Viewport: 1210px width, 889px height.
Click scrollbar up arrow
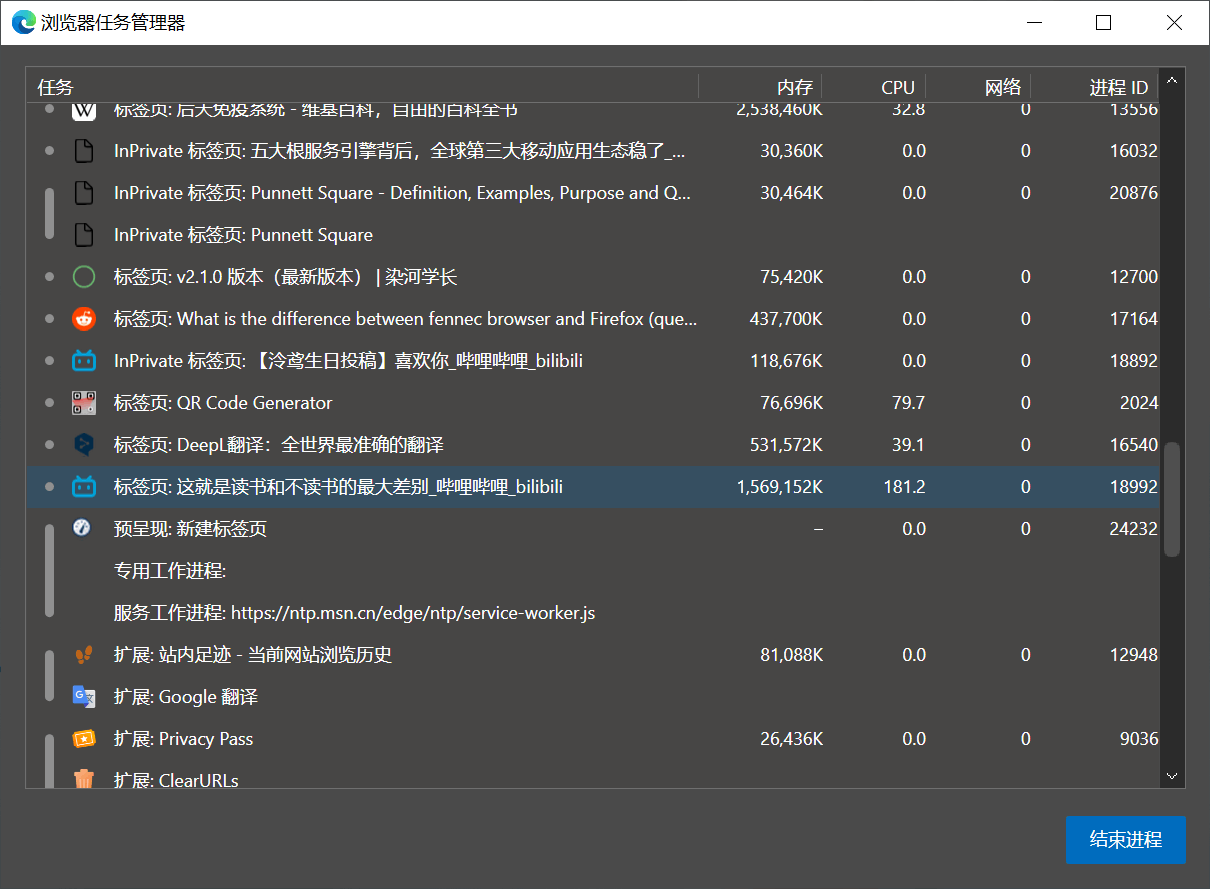(1172, 79)
